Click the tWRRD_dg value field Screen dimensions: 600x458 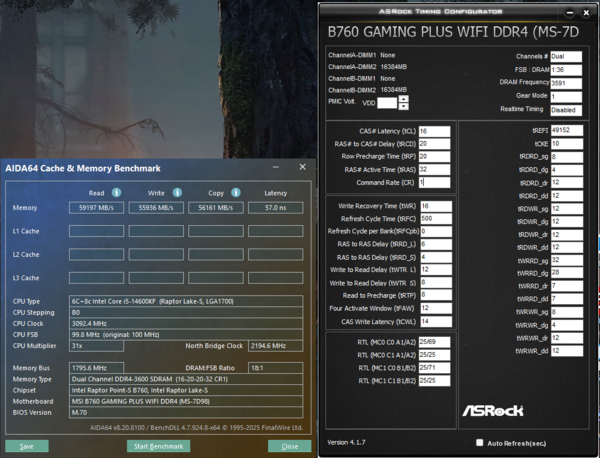(x=567, y=273)
